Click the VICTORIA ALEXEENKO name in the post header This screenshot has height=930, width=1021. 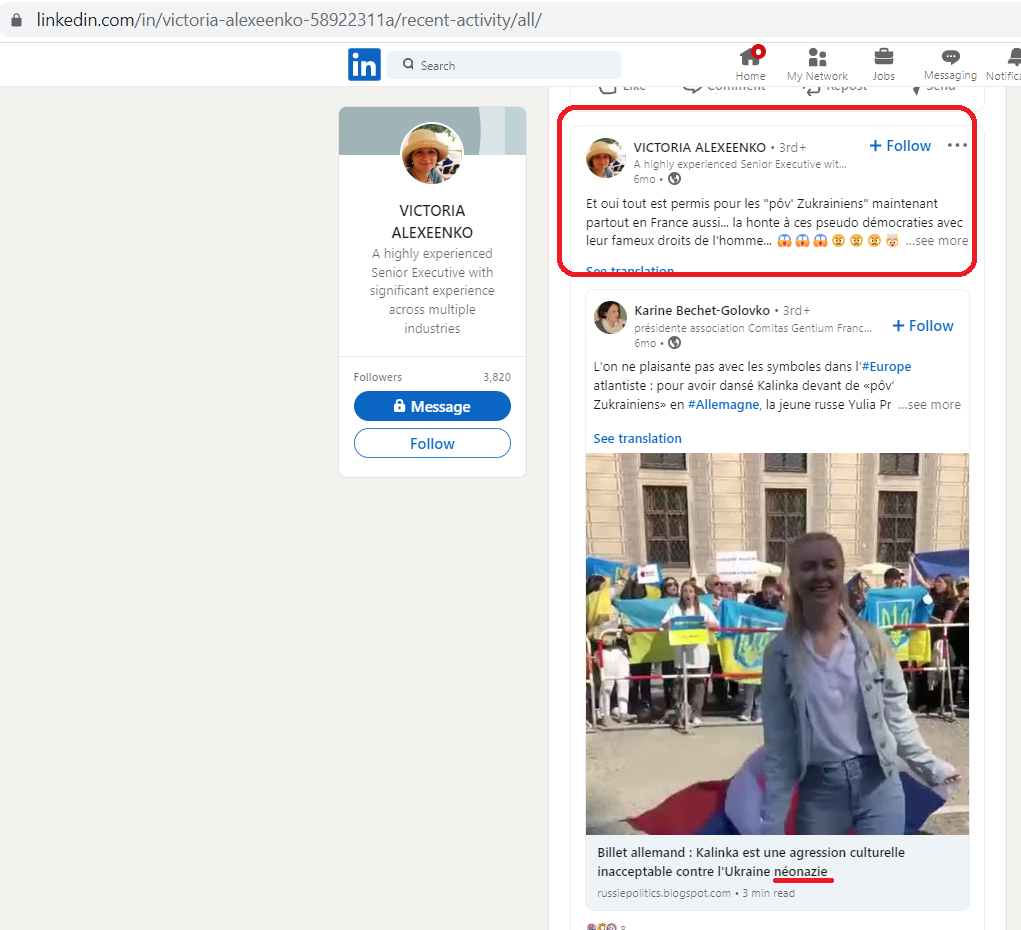(700, 147)
